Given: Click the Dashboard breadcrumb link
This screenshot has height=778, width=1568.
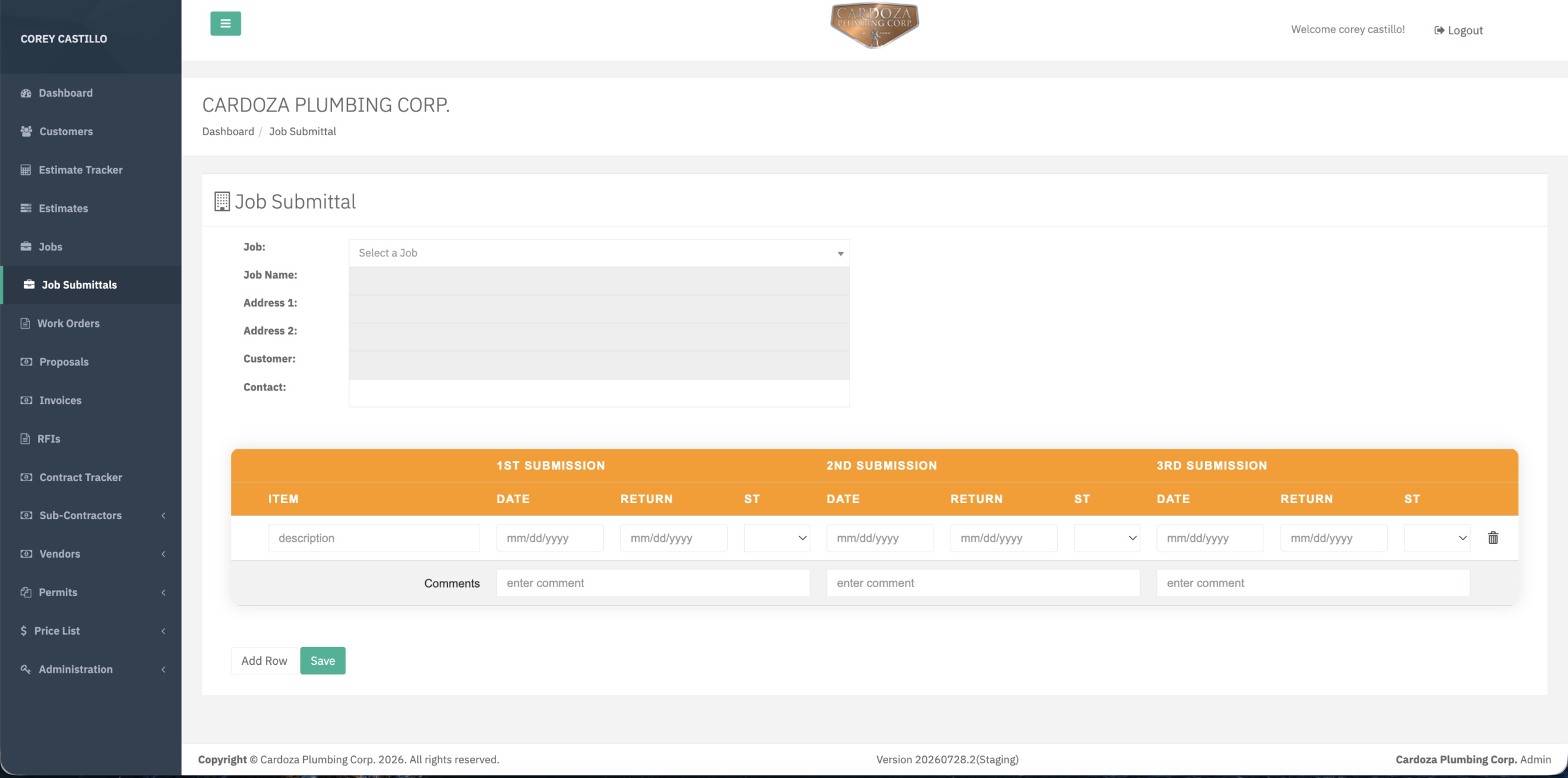Looking at the screenshot, I should click(228, 132).
